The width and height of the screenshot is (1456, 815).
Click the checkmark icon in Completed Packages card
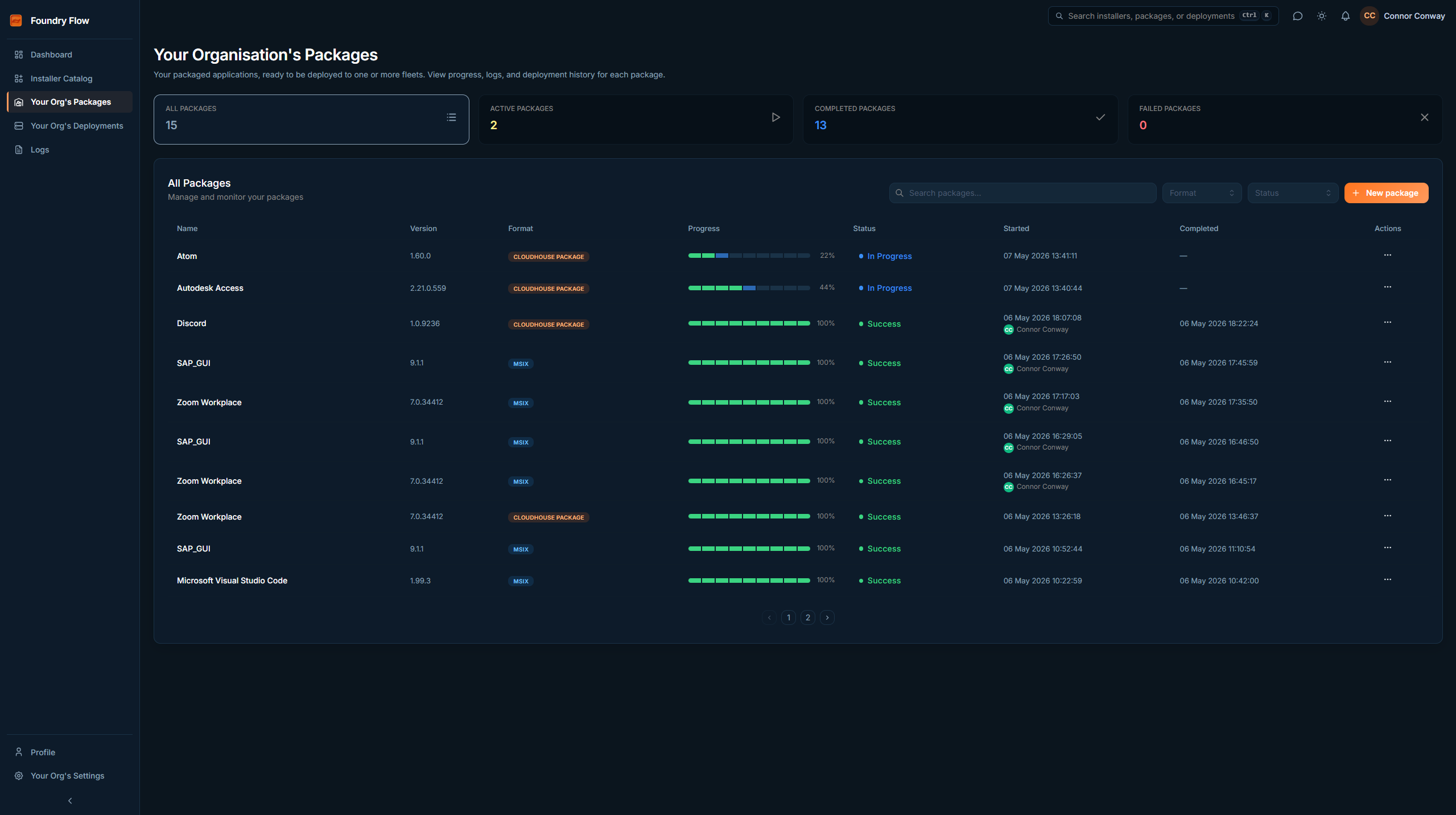click(x=1100, y=117)
